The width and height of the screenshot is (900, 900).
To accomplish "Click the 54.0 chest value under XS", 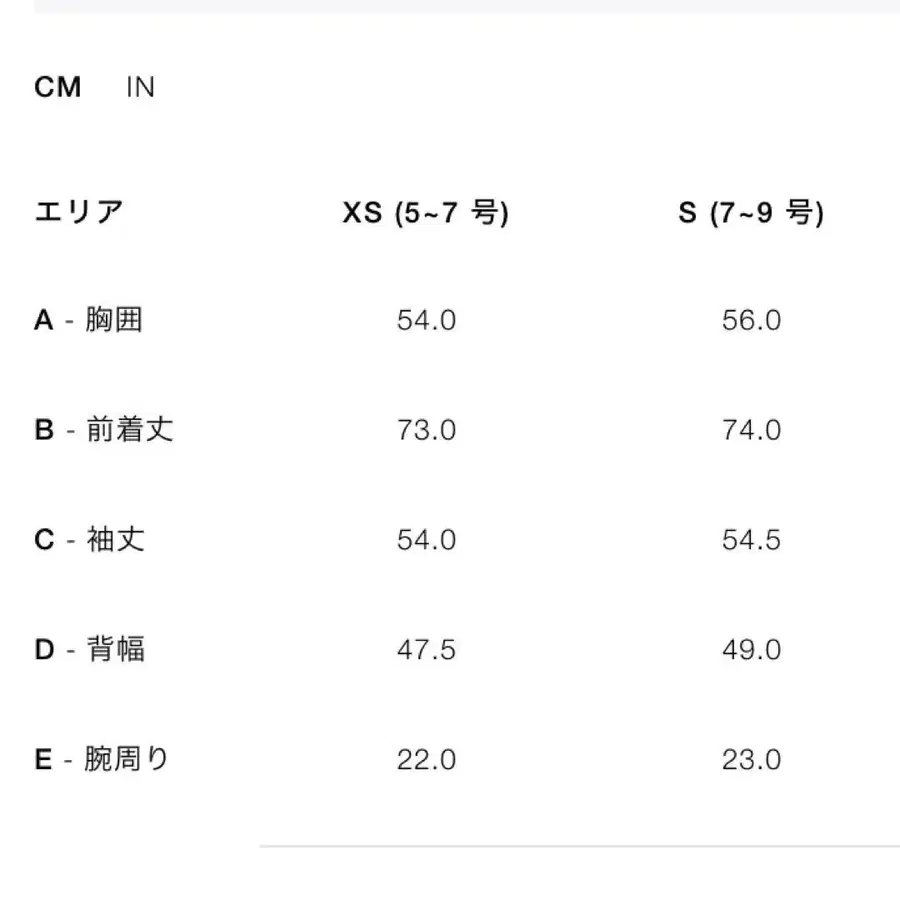I will (427, 321).
